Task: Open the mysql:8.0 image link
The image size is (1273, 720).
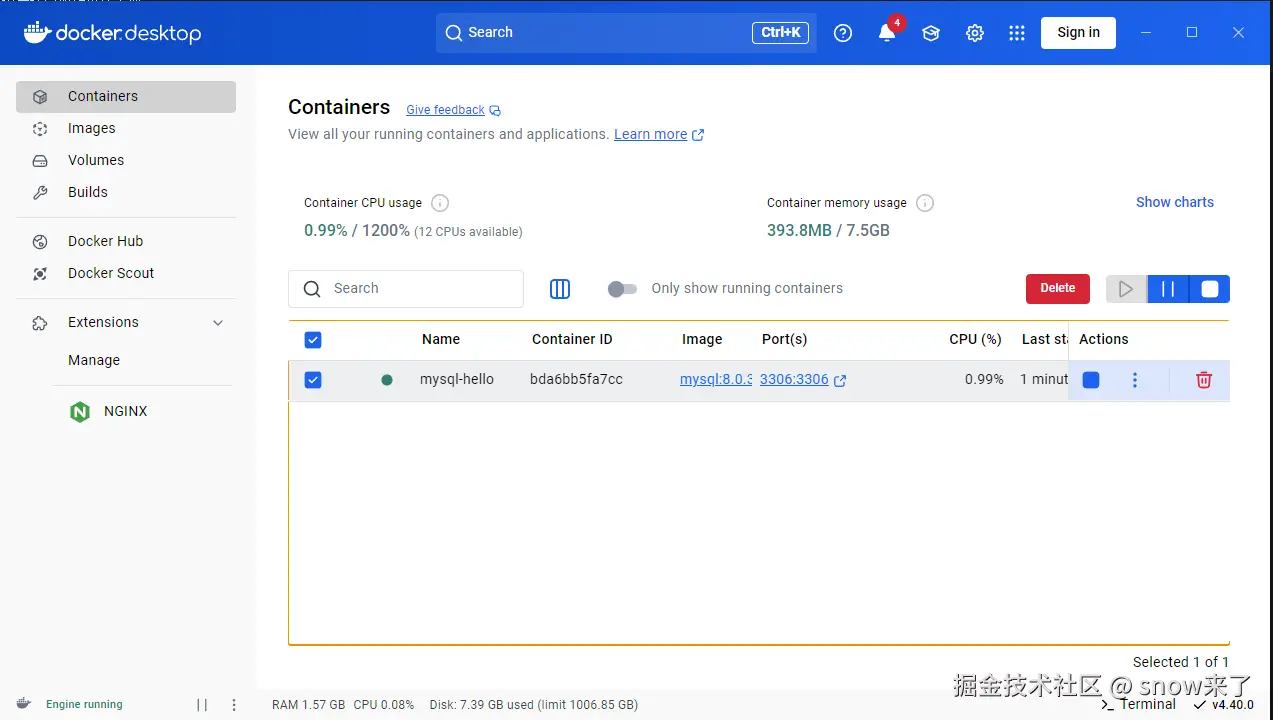Action: pyautogui.click(x=716, y=380)
